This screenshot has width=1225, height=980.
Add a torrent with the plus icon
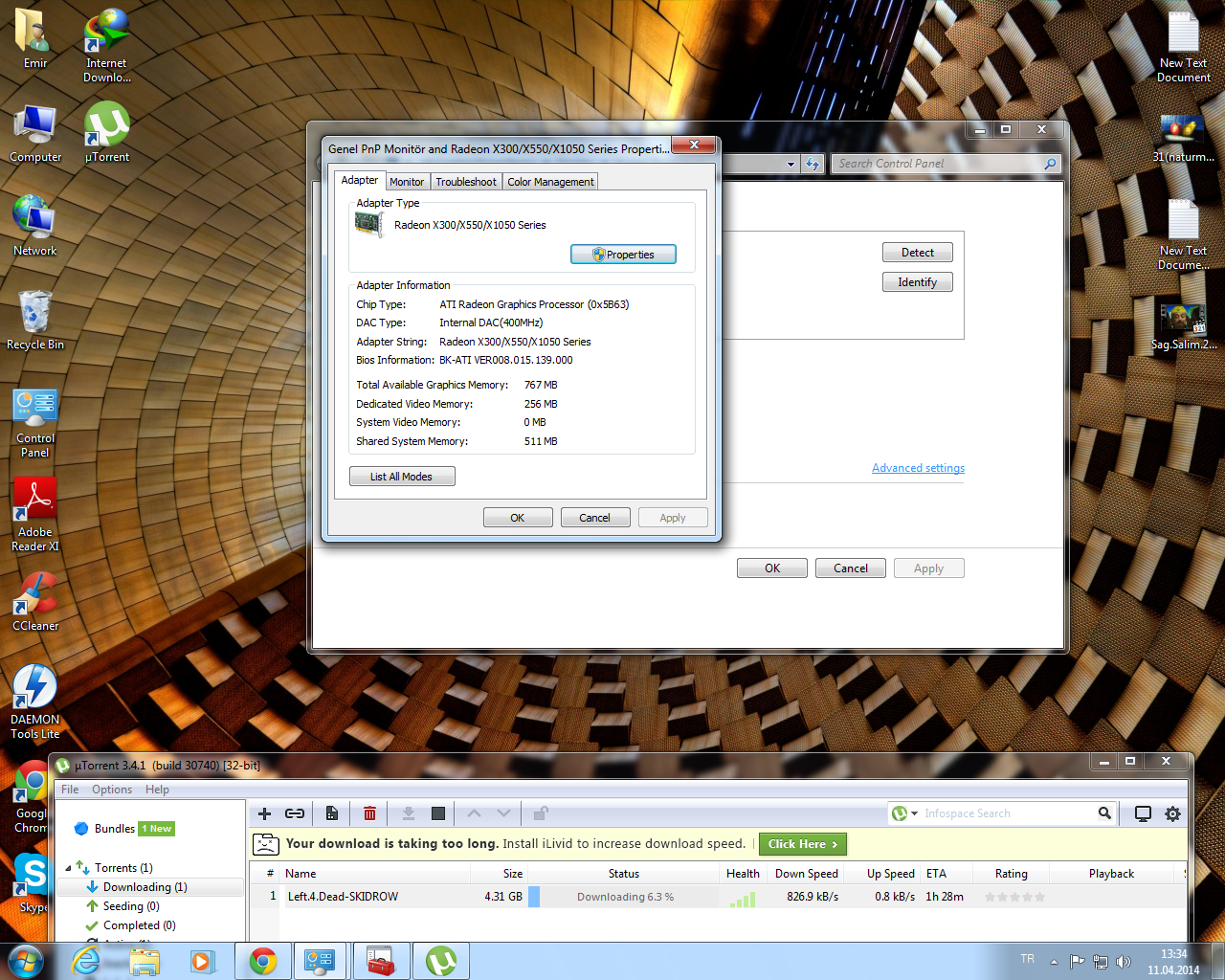[265, 813]
